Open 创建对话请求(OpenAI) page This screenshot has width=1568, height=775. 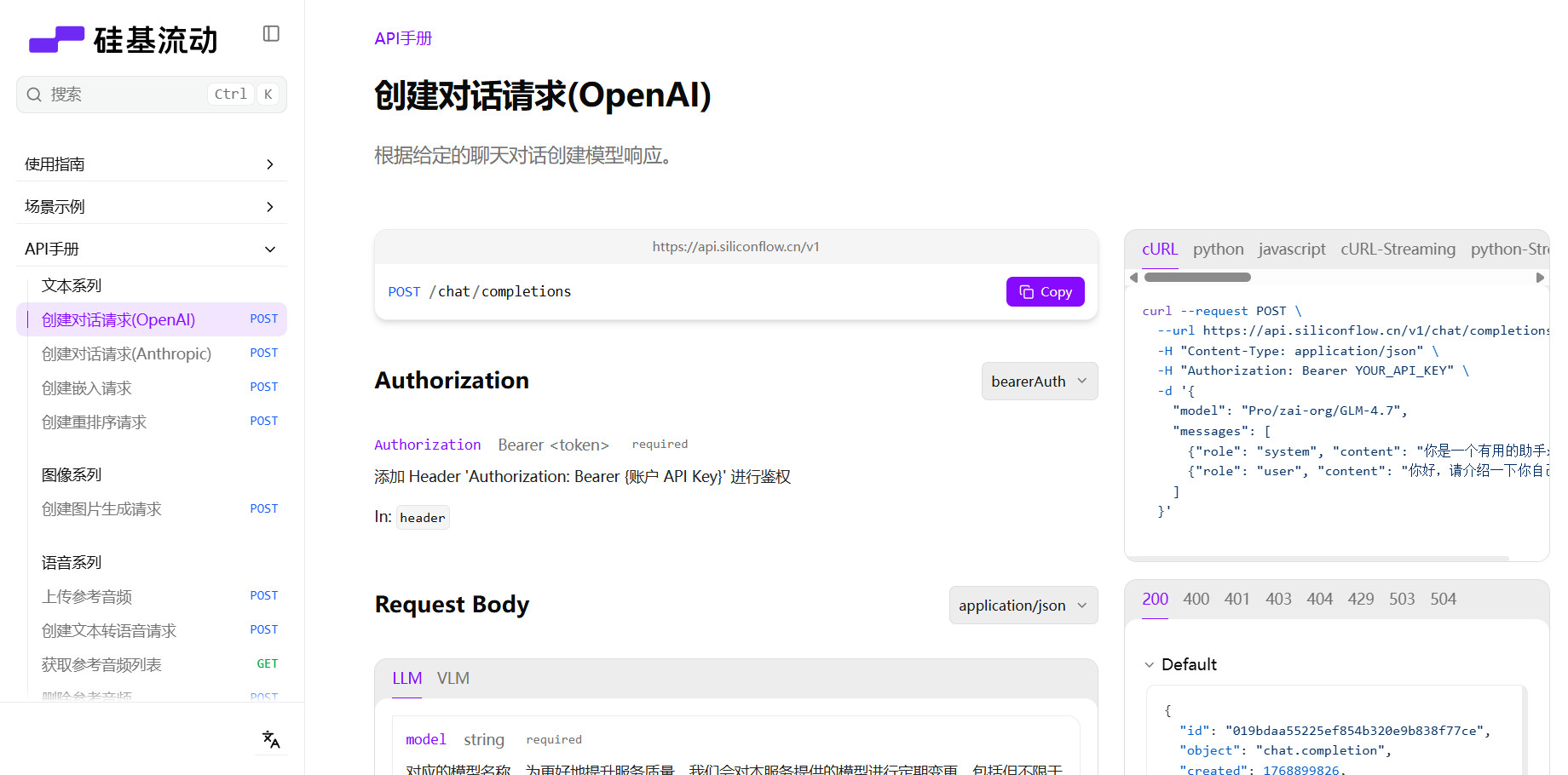[x=152, y=319]
